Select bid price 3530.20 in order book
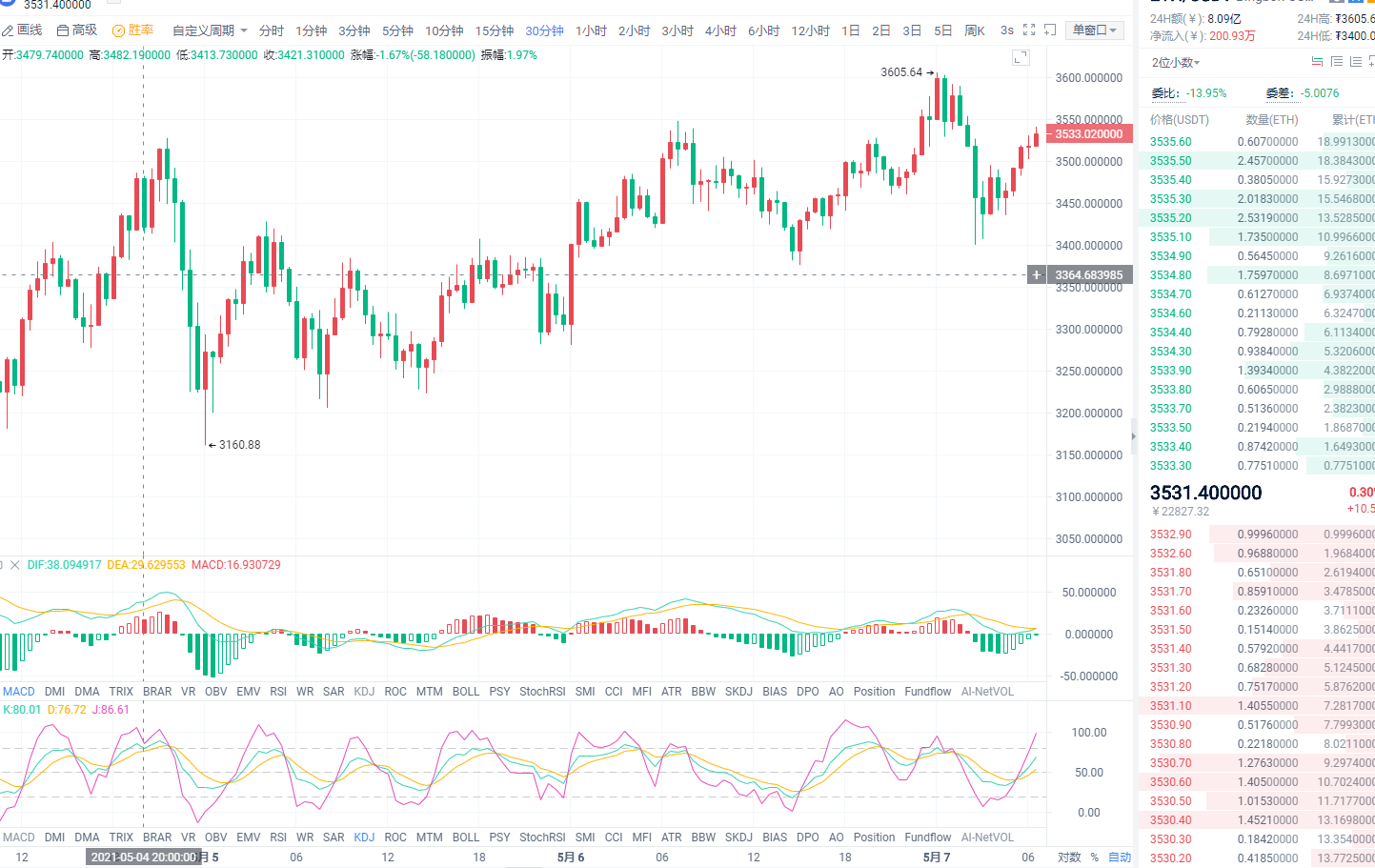Viewport: 1375px width, 868px height. coord(1170,858)
